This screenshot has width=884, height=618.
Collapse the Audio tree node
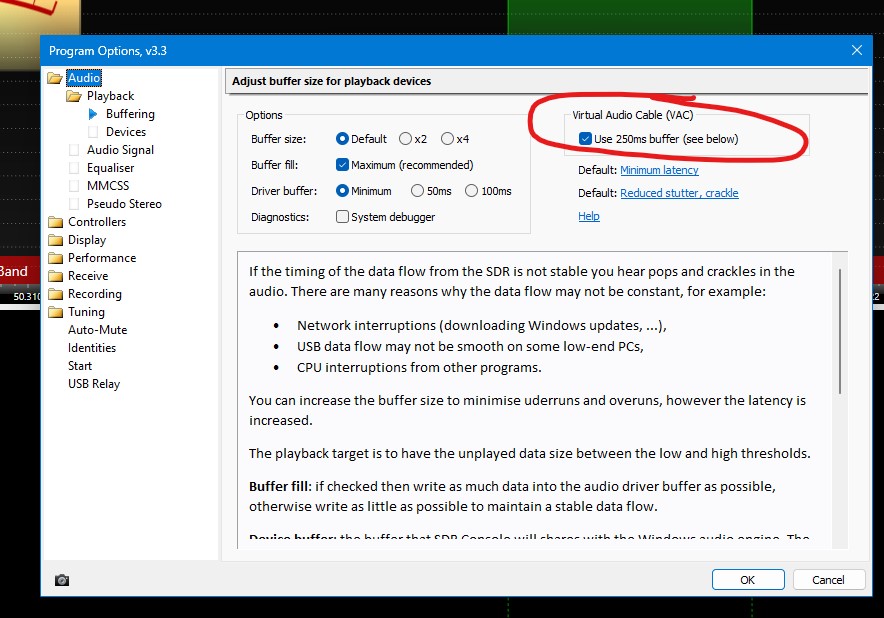click(x=55, y=78)
